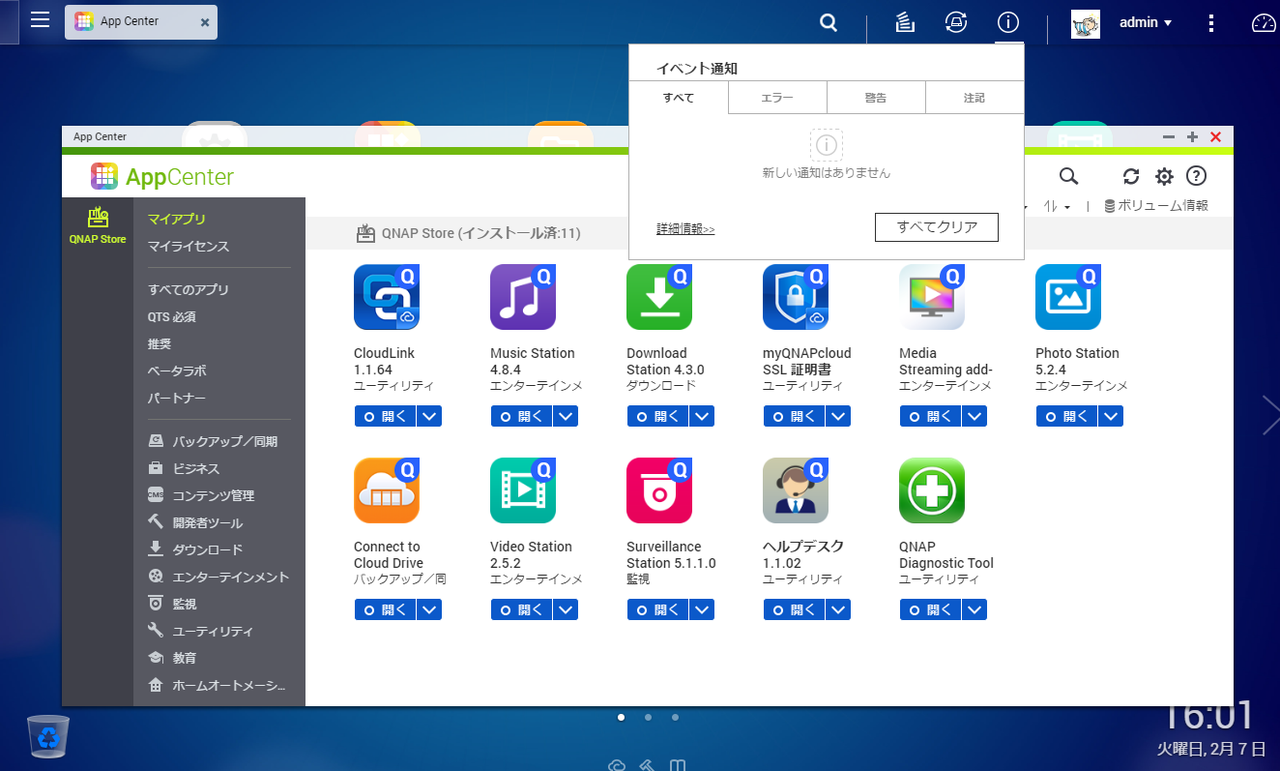Viewport: 1280px width, 771px height.
Task: Close the App Center taskbar tab
Action: [x=205, y=22]
